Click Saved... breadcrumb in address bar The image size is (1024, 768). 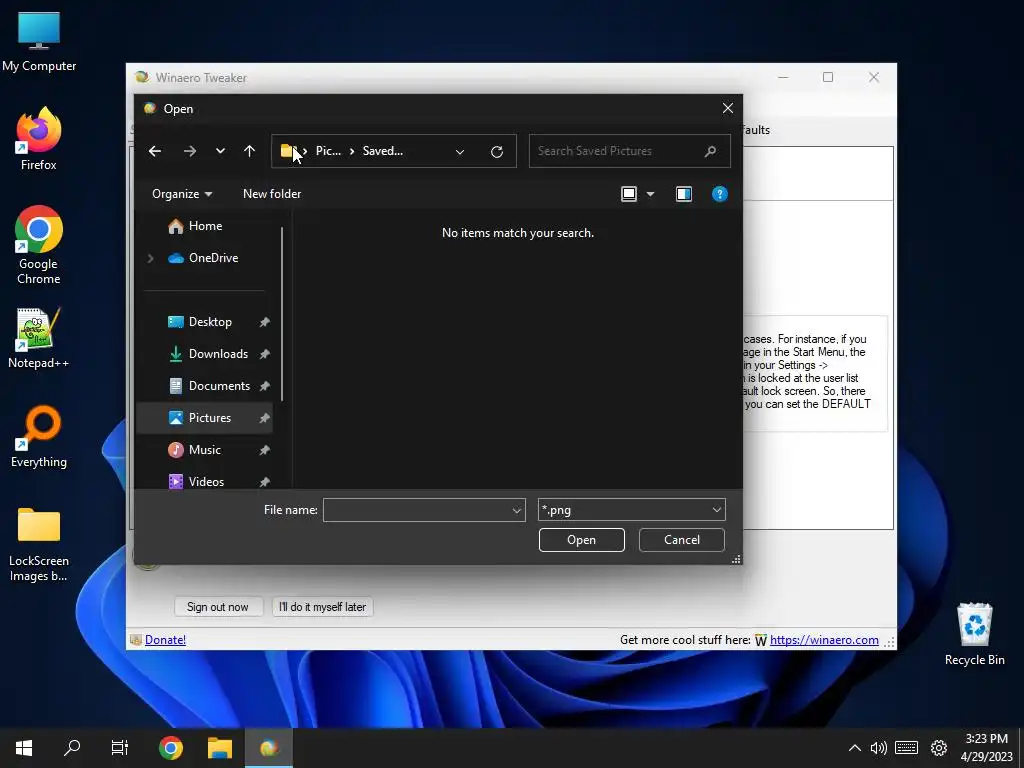[x=383, y=152]
